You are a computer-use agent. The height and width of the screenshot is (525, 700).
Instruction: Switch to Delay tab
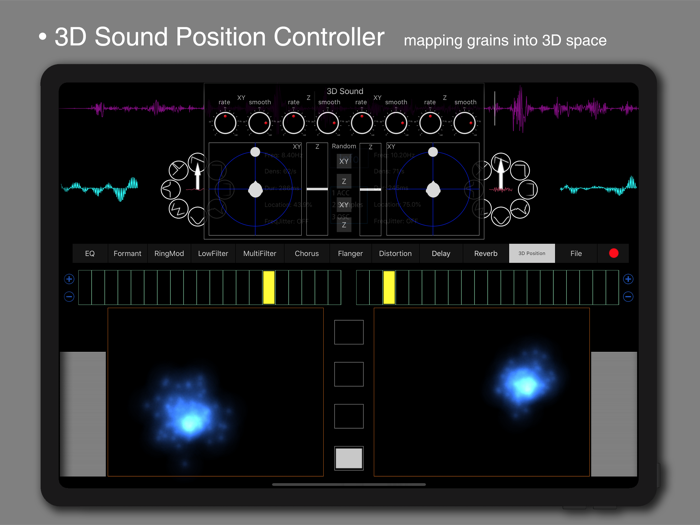click(441, 253)
